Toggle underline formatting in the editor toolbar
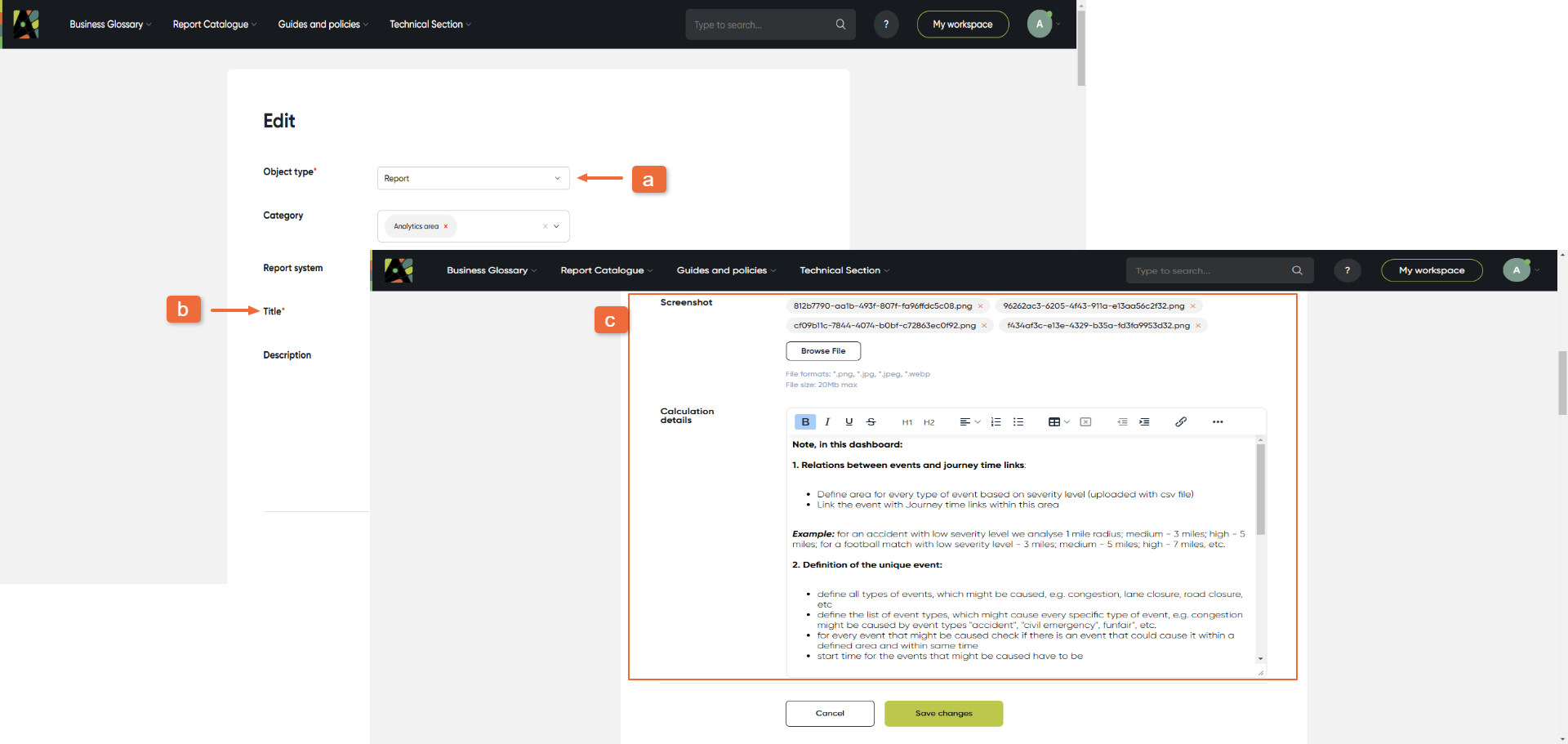This screenshot has width=1568, height=744. tap(849, 422)
